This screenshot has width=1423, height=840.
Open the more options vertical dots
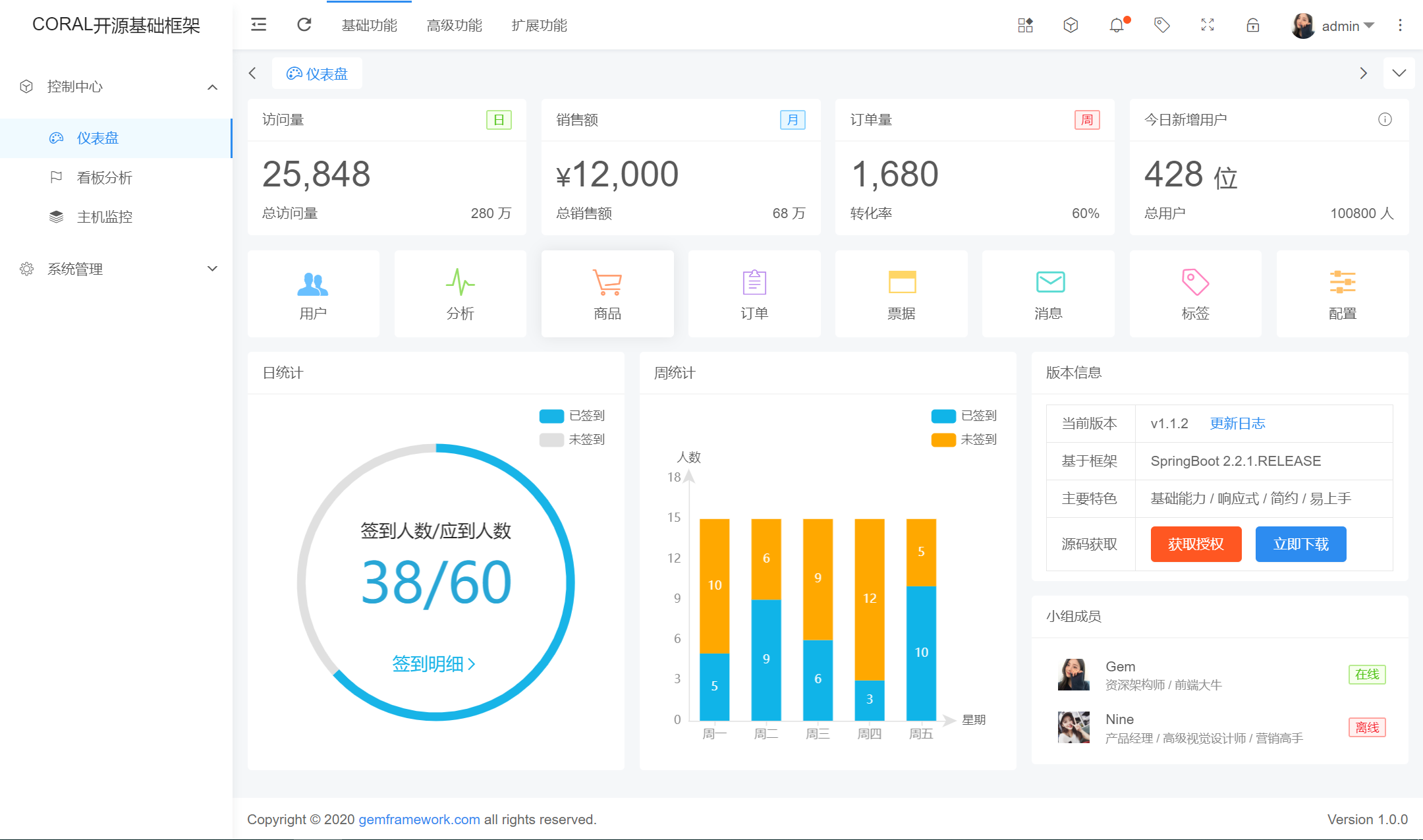tap(1400, 25)
